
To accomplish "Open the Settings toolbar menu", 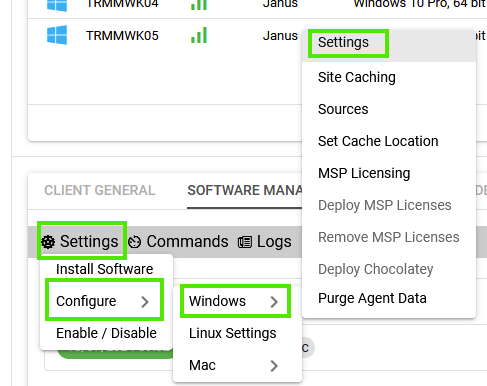I will pos(80,241).
